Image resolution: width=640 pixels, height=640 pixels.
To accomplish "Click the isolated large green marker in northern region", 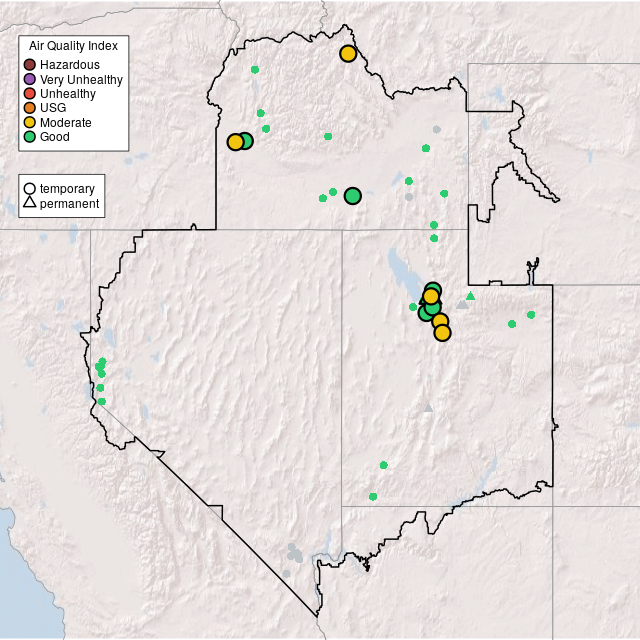I will 352,196.
